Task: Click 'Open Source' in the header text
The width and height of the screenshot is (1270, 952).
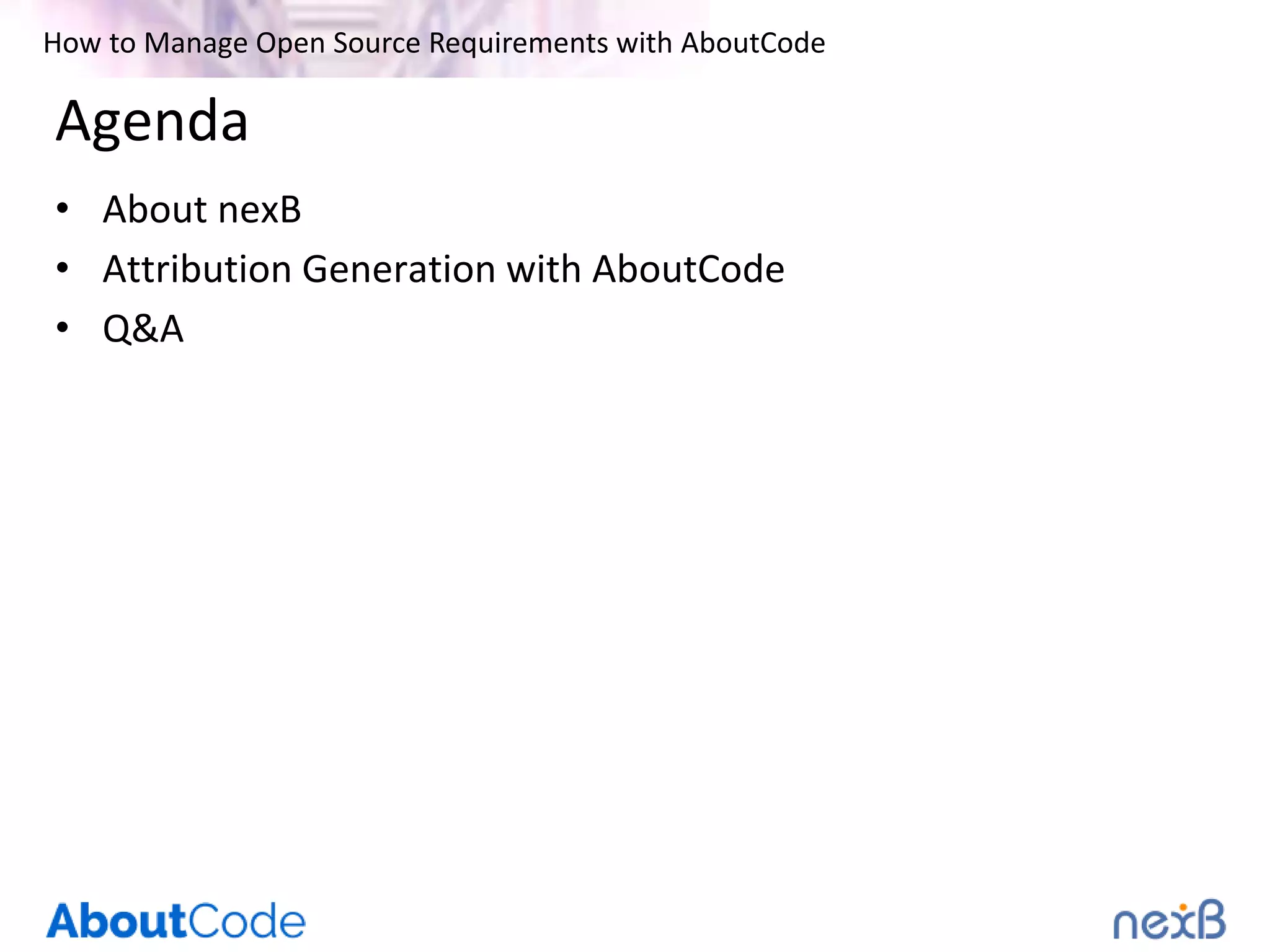Action: [x=339, y=44]
